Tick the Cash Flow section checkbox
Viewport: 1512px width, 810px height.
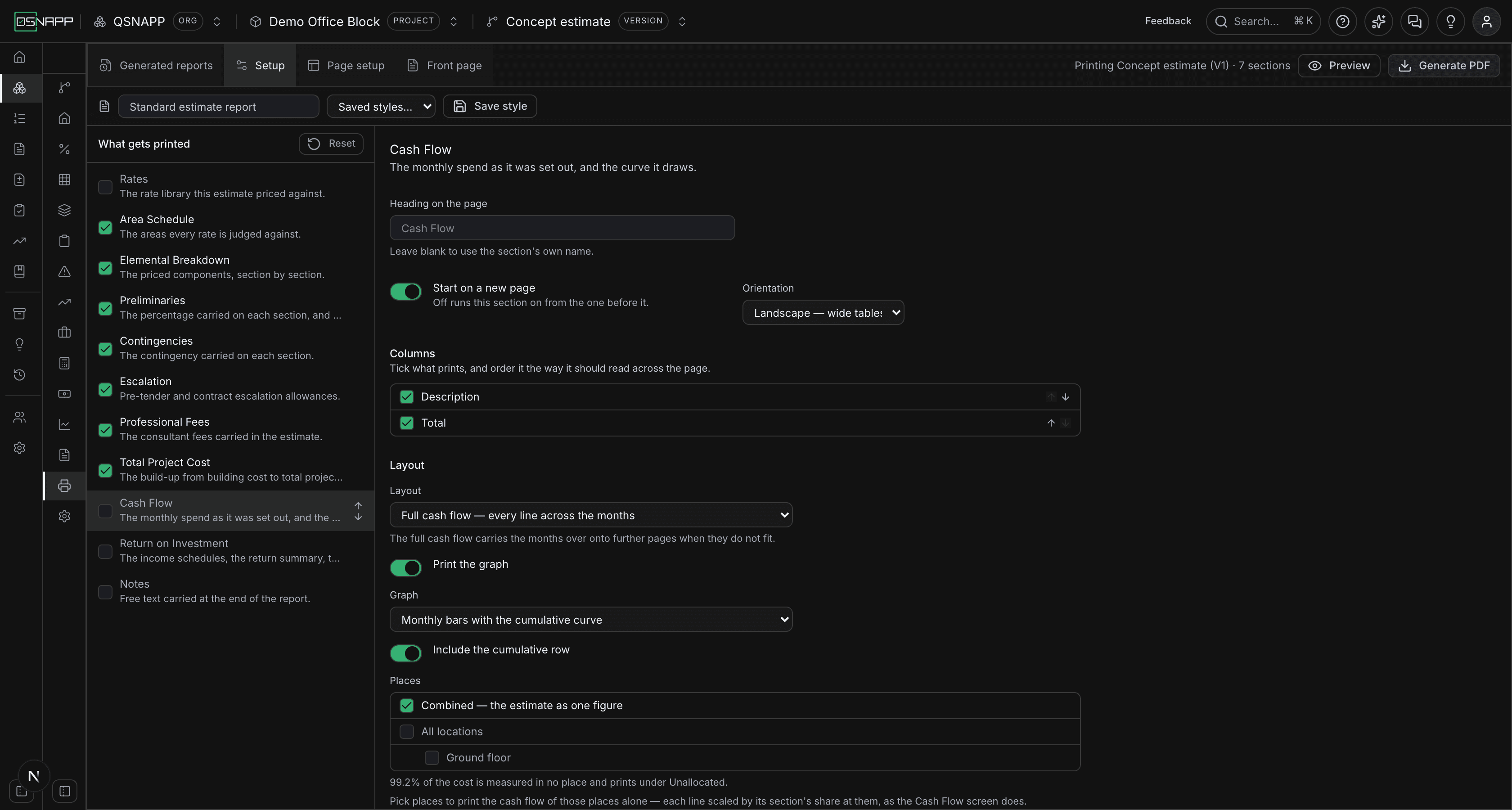tap(105, 511)
